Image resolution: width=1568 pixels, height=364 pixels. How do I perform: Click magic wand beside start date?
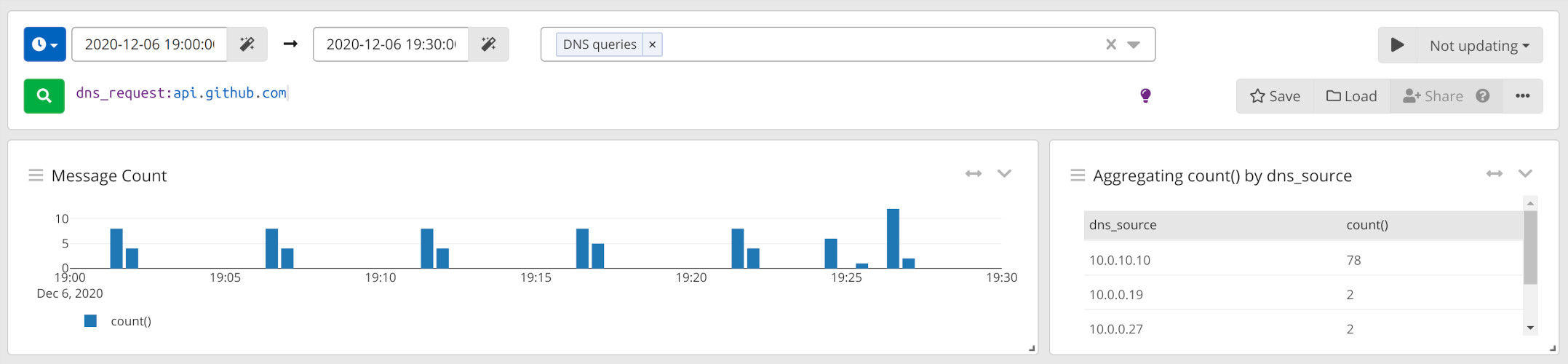point(247,44)
